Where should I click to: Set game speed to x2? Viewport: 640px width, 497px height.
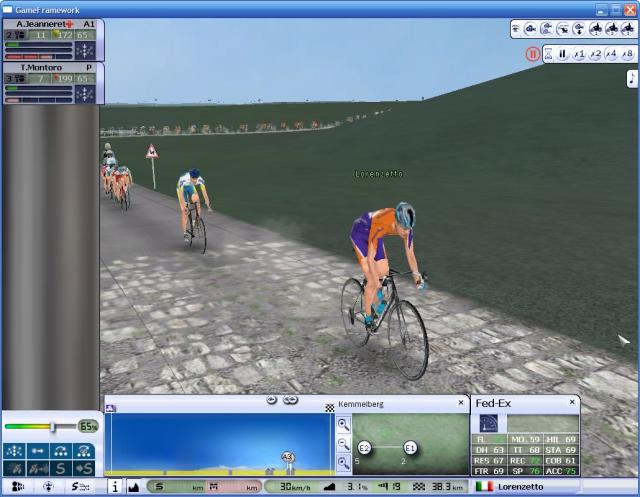(x=595, y=54)
